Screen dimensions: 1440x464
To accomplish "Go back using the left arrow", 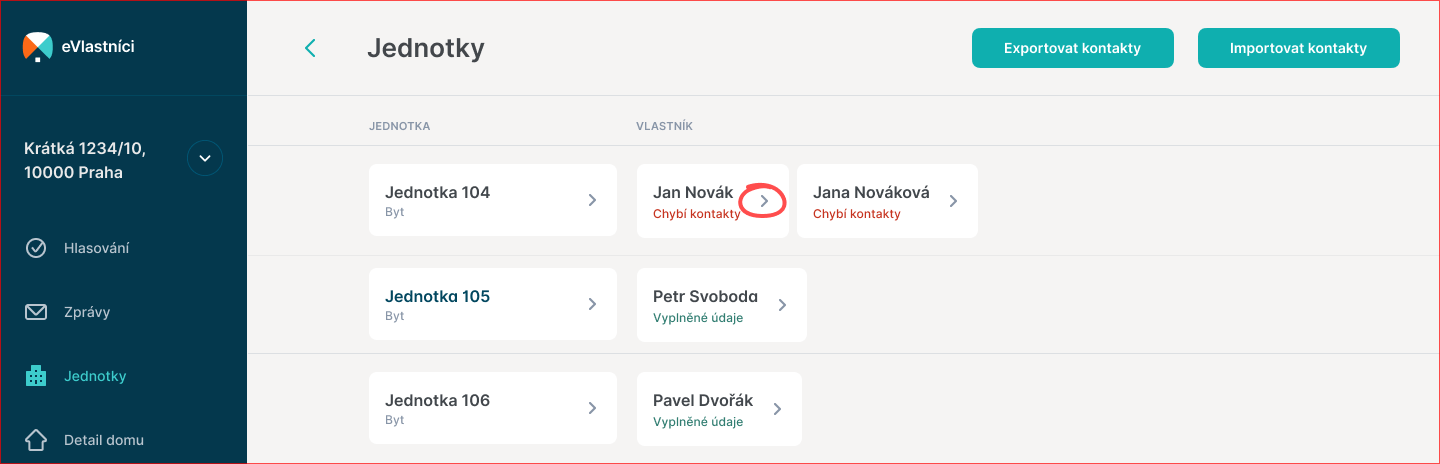I will tap(310, 48).
